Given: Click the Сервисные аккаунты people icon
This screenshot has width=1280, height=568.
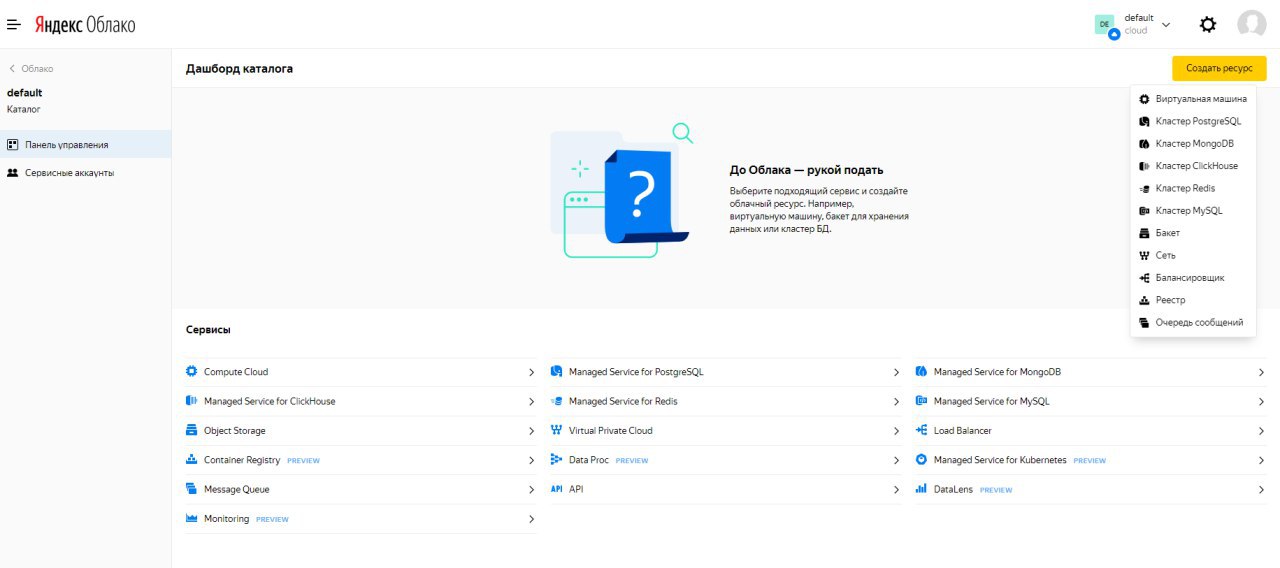Looking at the screenshot, I should (x=13, y=173).
